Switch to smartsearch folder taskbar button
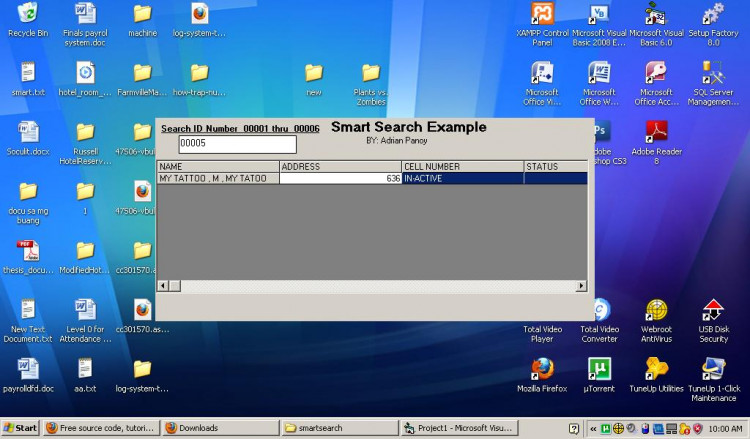Image resolution: width=750 pixels, height=439 pixels. pyautogui.click(x=338, y=428)
